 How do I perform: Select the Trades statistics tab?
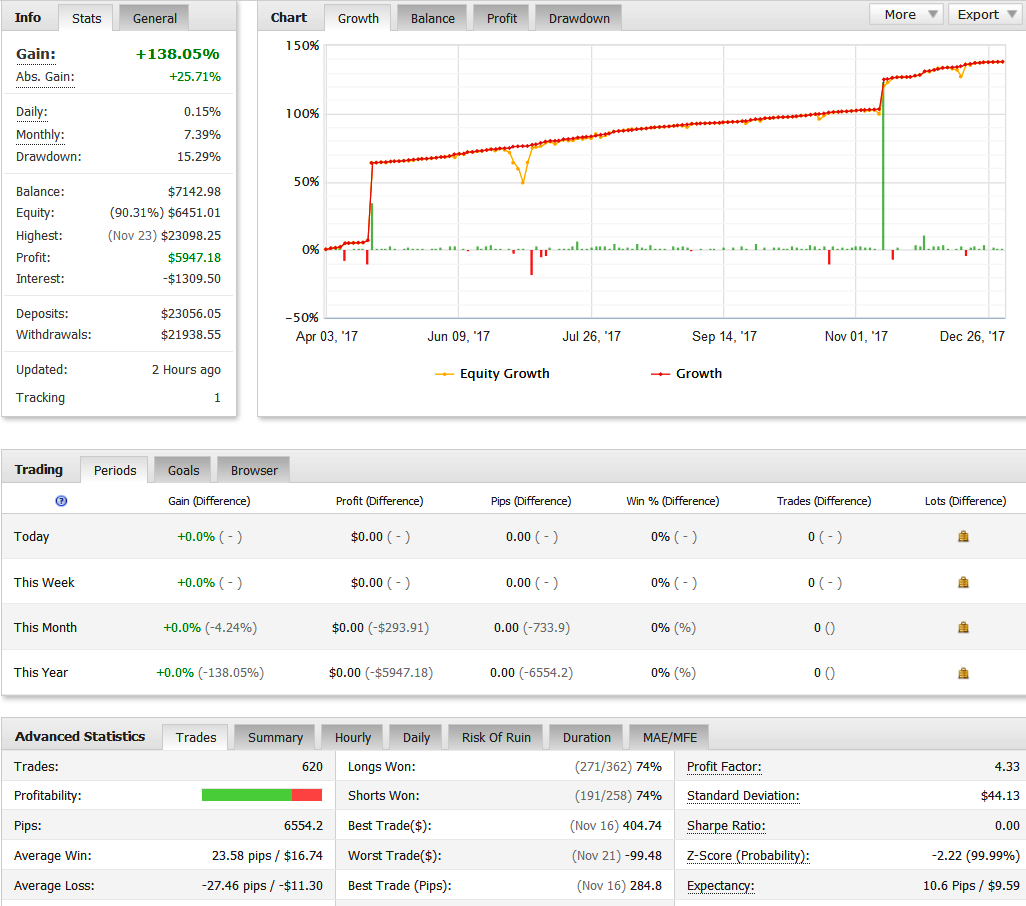point(196,737)
